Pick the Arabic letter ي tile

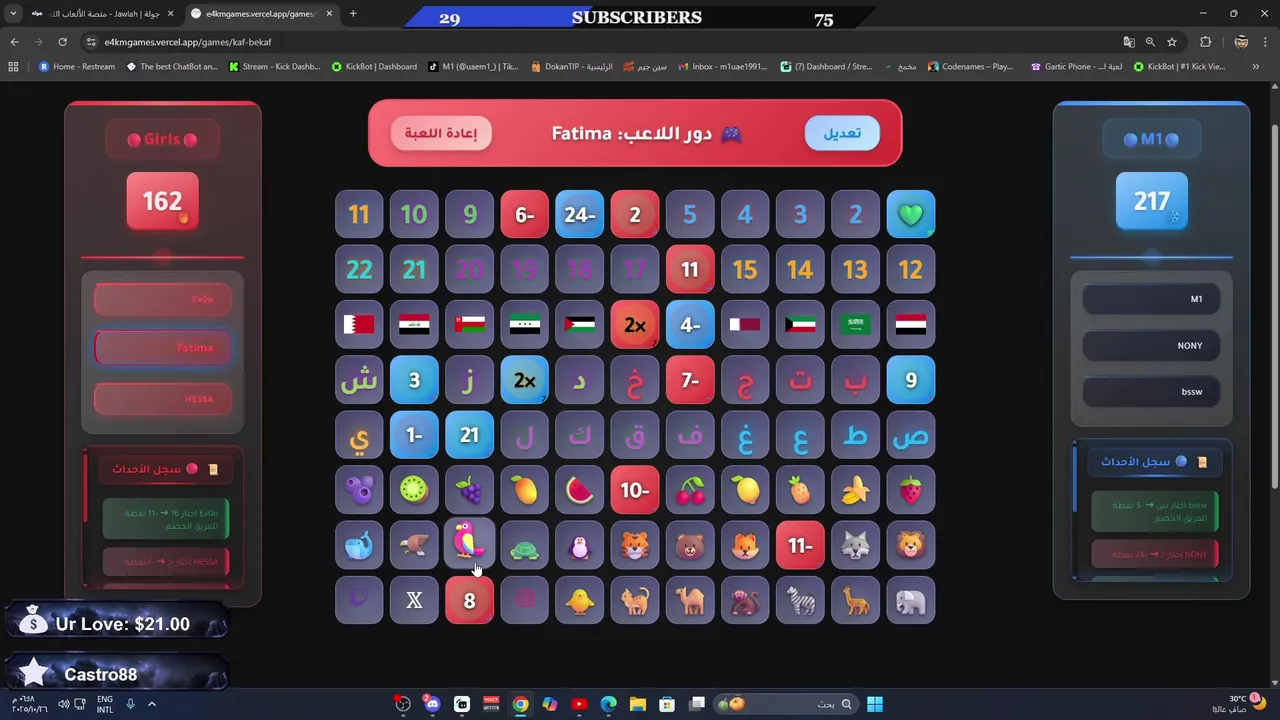click(359, 435)
